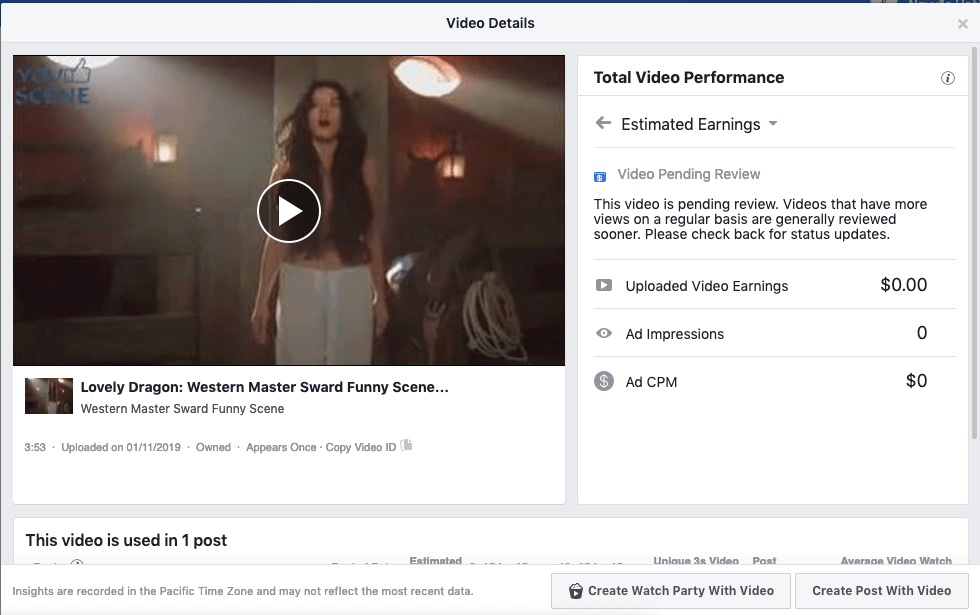Click the Owned status text
Viewport: 980px width, 615px height.
click(213, 448)
